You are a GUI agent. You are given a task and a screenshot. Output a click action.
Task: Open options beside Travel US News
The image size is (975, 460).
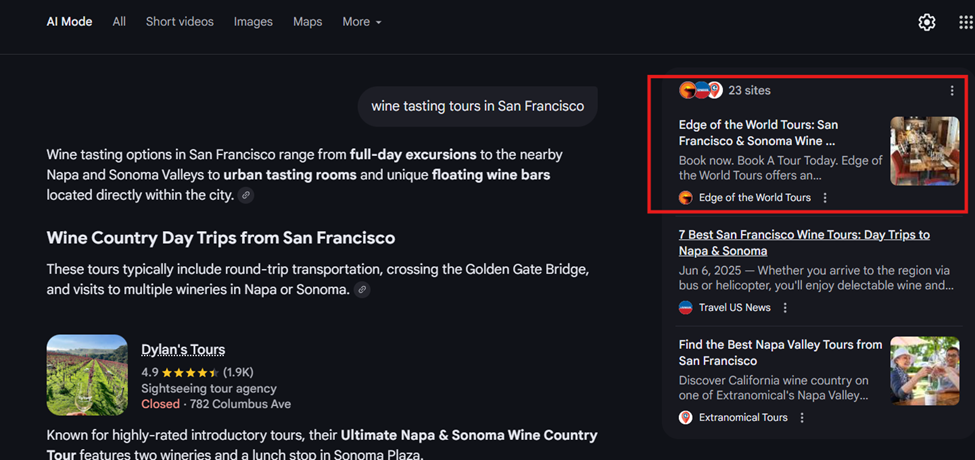click(x=785, y=308)
